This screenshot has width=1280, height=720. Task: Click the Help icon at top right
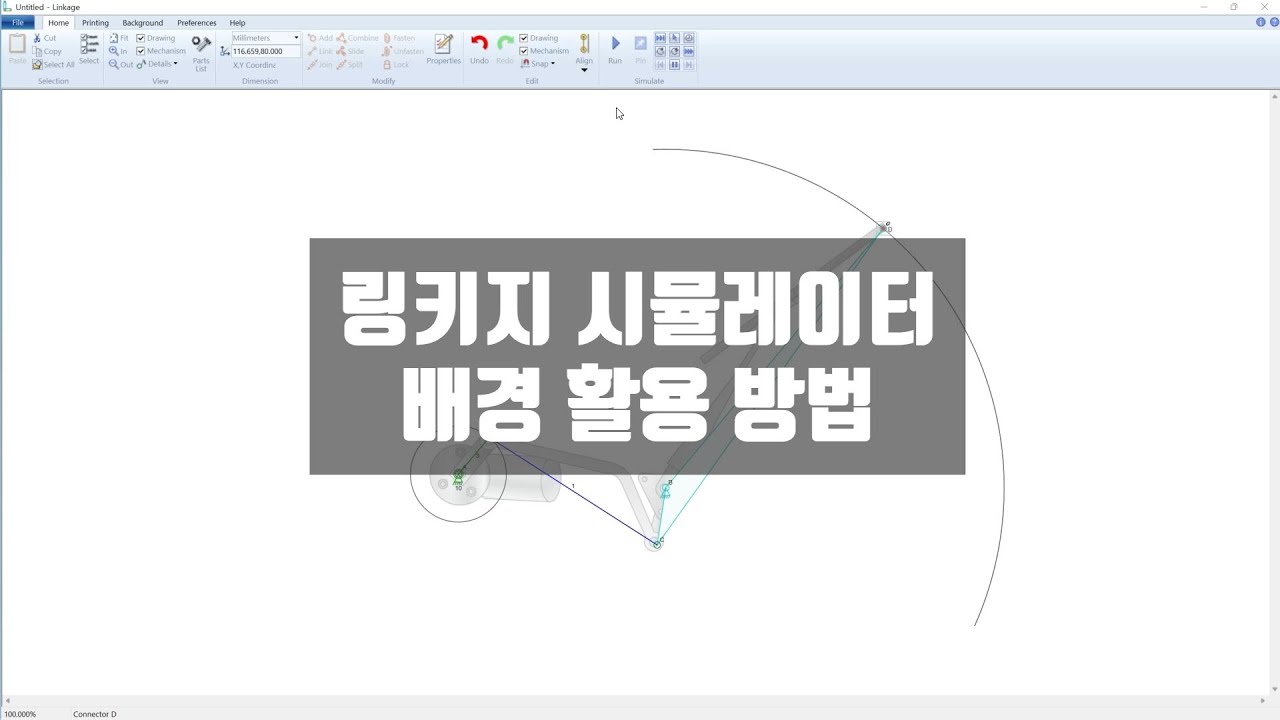[x=1273, y=22]
